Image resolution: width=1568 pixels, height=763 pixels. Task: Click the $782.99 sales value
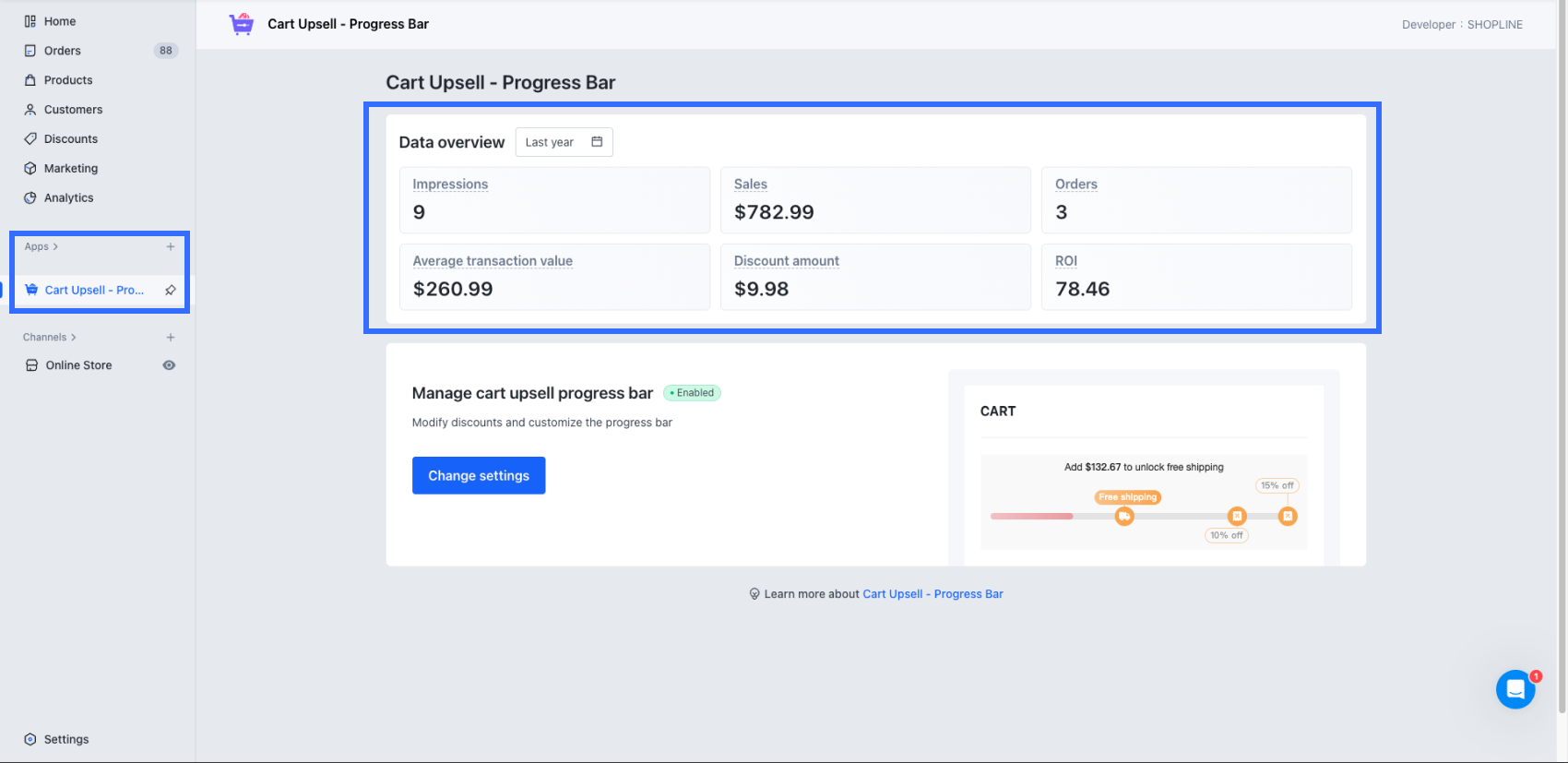pos(774,212)
